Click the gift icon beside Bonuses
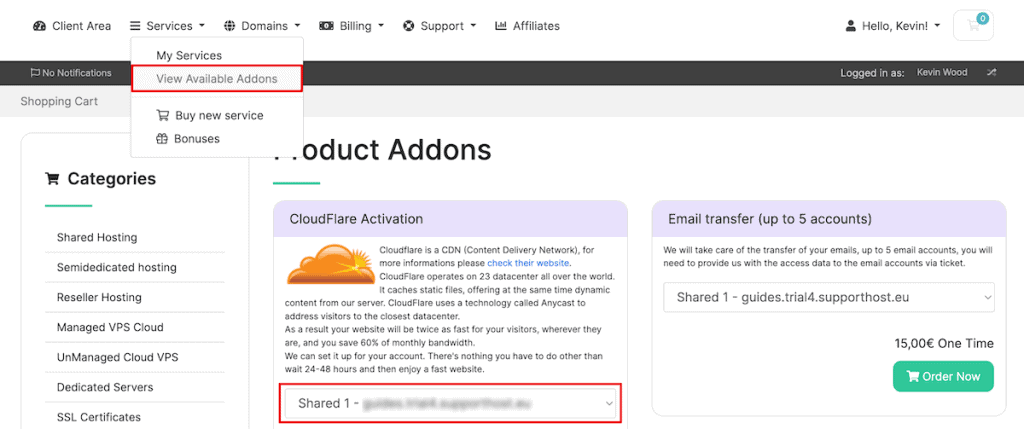This screenshot has width=1024, height=429. [x=163, y=139]
